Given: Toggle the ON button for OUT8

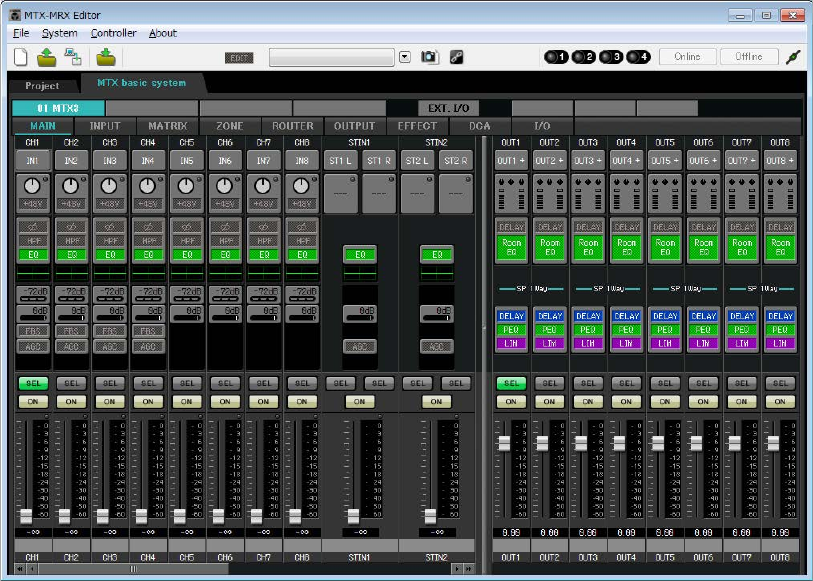Looking at the screenshot, I should [780, 402].
